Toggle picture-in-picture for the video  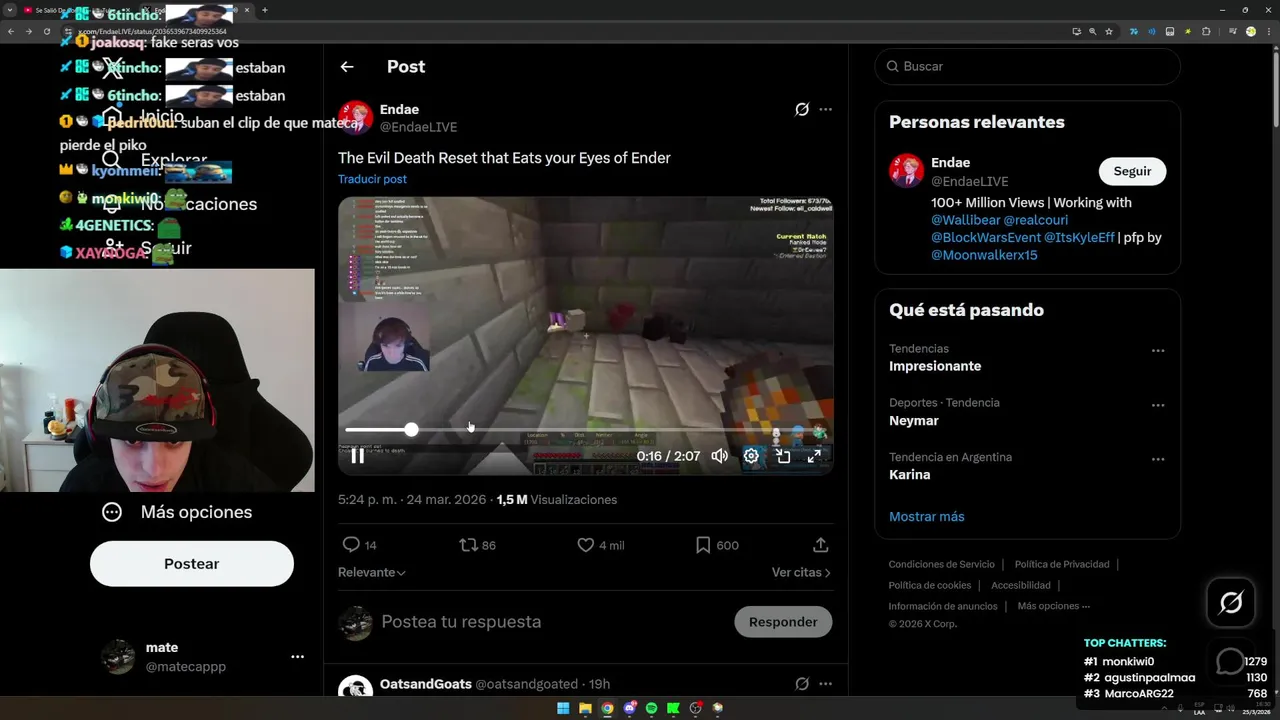[783, 456]
